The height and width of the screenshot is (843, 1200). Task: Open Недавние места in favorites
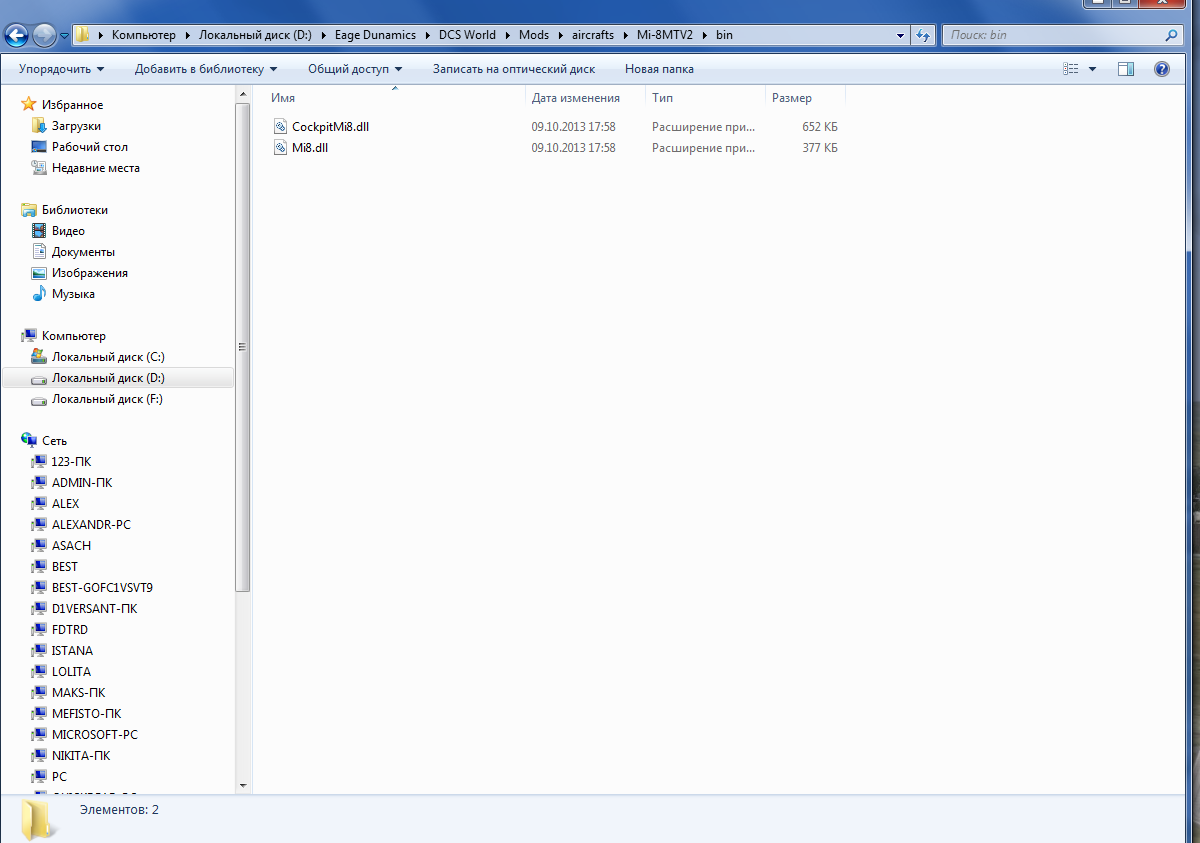95,168
